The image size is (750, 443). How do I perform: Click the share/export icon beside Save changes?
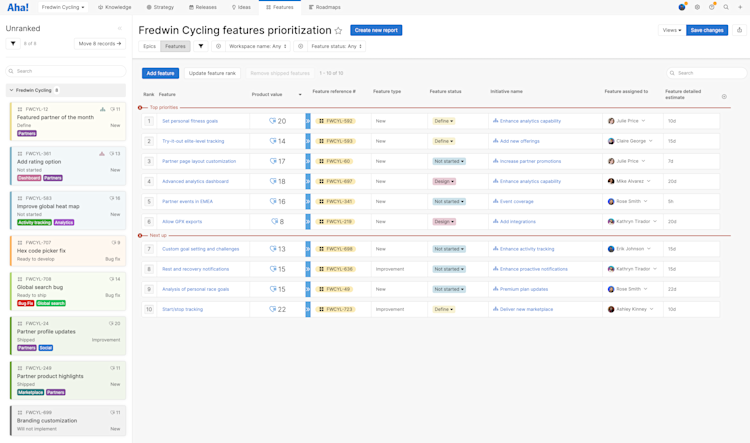(739, 30)
